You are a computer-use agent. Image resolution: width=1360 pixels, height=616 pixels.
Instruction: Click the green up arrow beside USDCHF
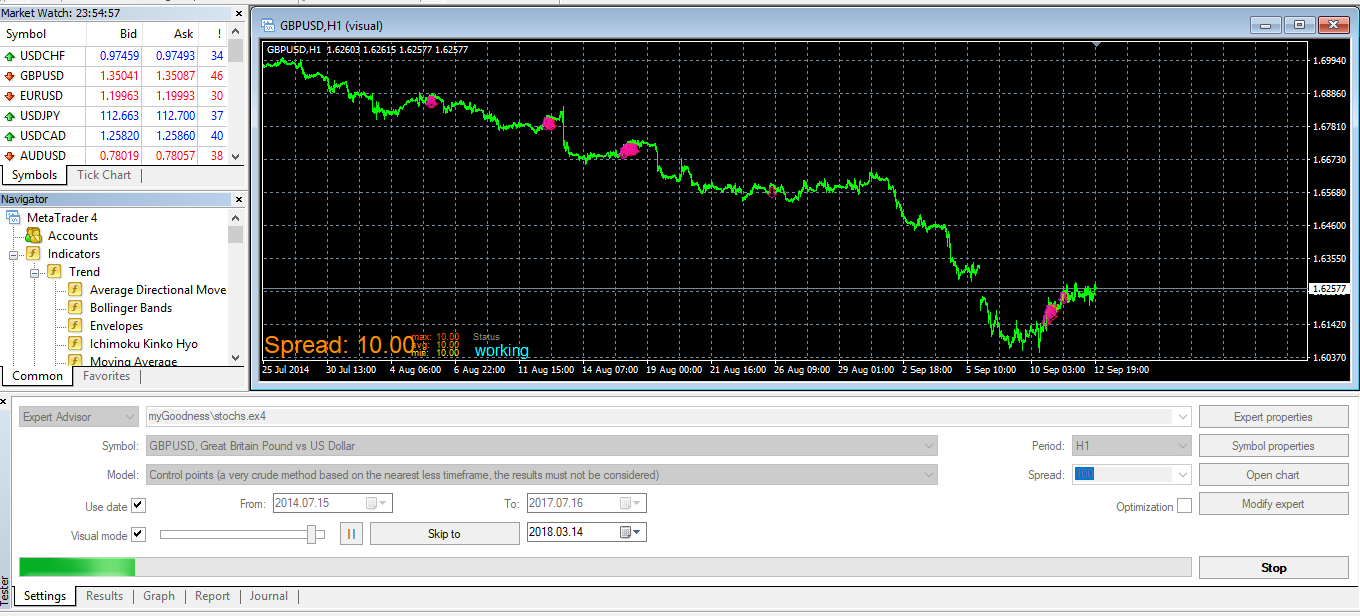(x=10, y=56)
